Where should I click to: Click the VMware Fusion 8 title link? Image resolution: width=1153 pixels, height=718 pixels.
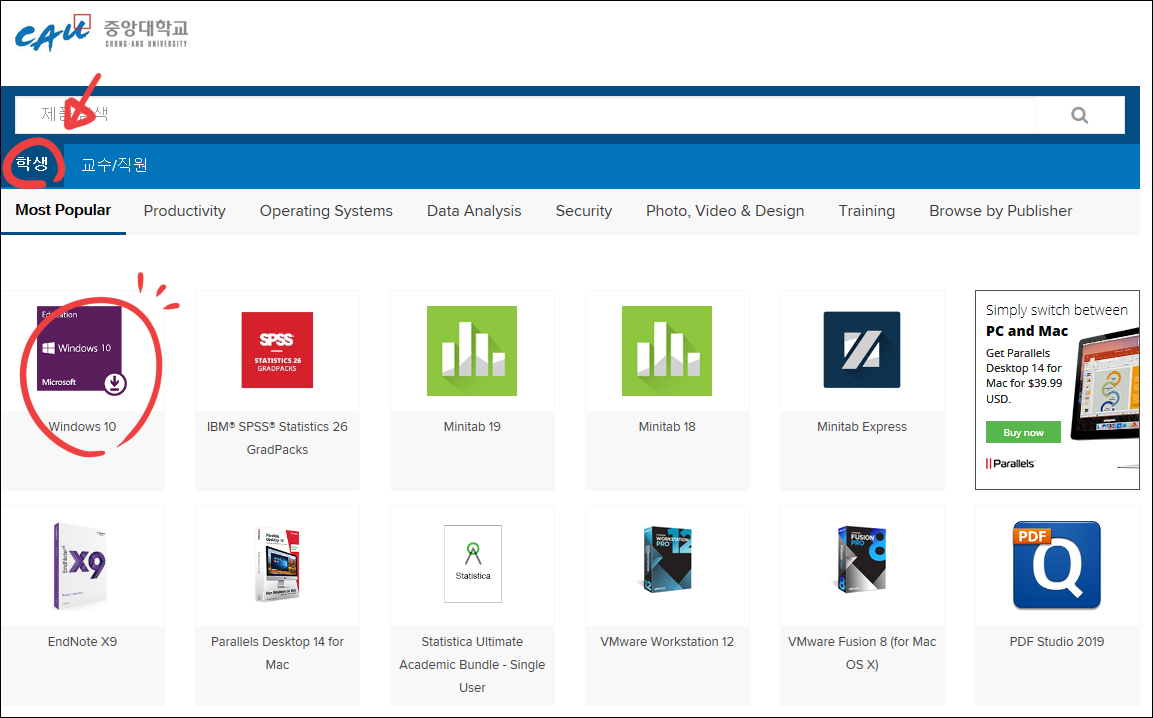(862, 653)
